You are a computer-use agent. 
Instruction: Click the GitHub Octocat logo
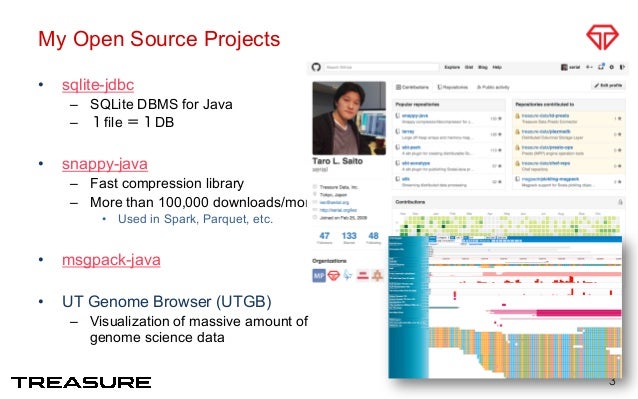coord(316,67)
